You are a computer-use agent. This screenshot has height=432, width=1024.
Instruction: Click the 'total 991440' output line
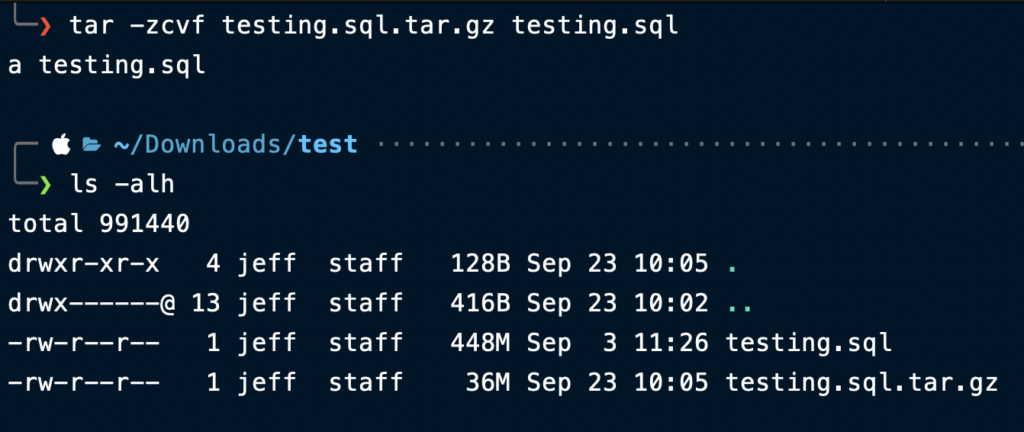click(99, 224)
